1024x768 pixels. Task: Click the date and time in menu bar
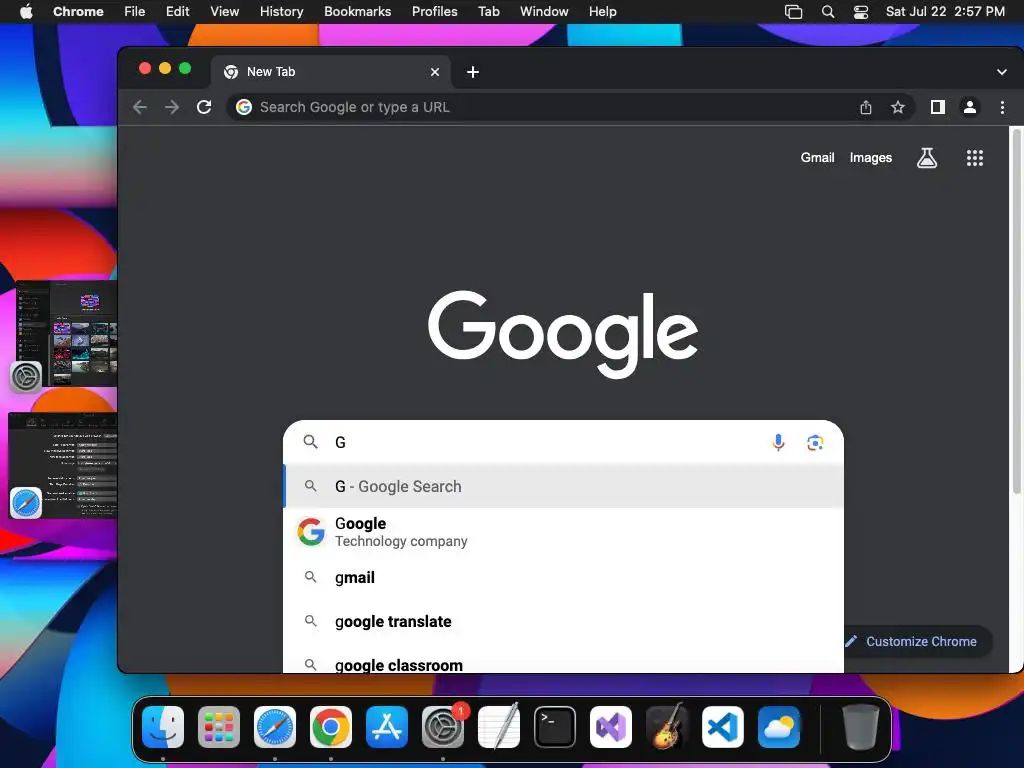[x=945, y=12]
